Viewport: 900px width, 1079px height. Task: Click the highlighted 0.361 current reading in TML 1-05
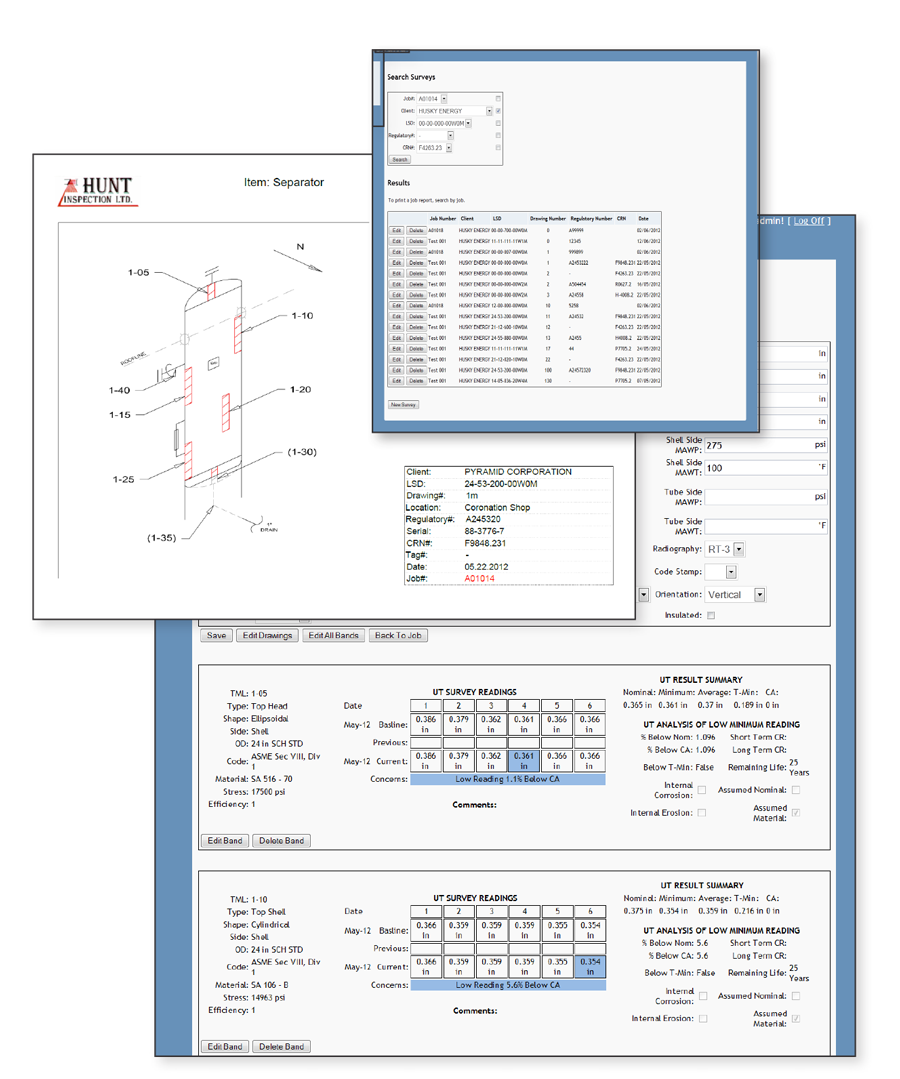(x=524, y=761)
